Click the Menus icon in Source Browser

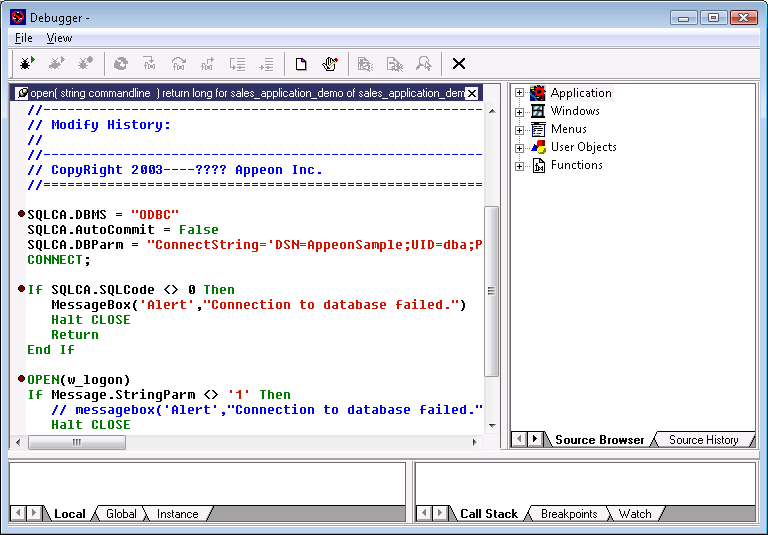tap(538, 129)
